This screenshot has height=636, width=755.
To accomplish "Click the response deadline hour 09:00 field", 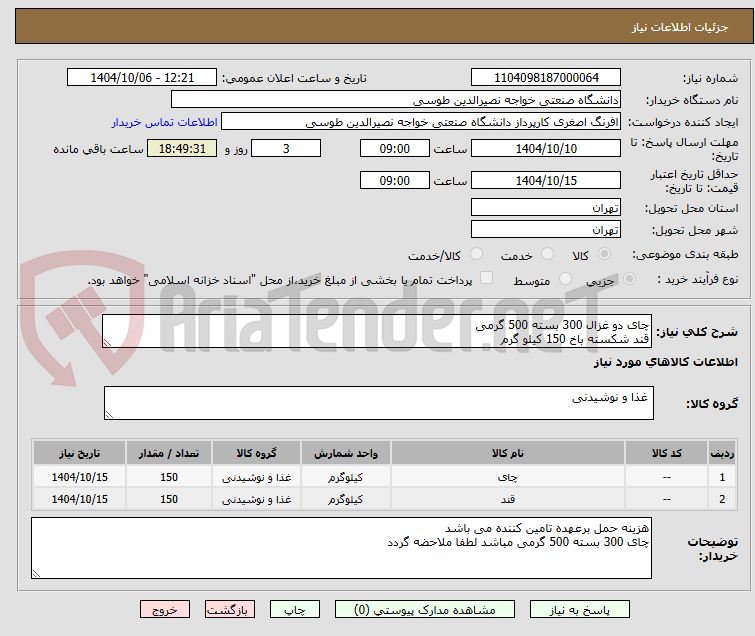I will point(394,148).
